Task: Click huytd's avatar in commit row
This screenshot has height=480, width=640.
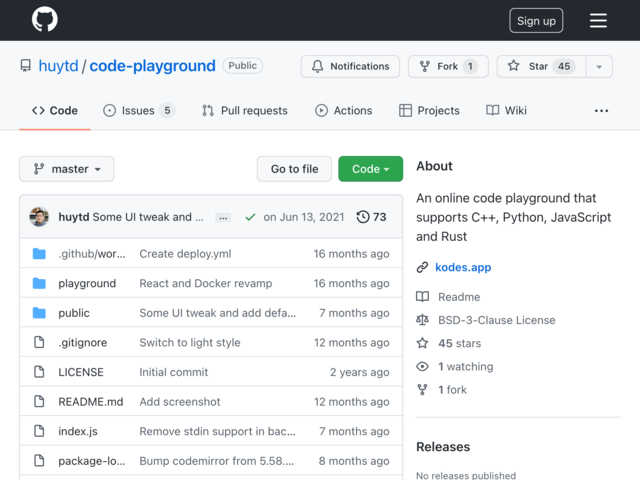Action: tap(39, 217)
